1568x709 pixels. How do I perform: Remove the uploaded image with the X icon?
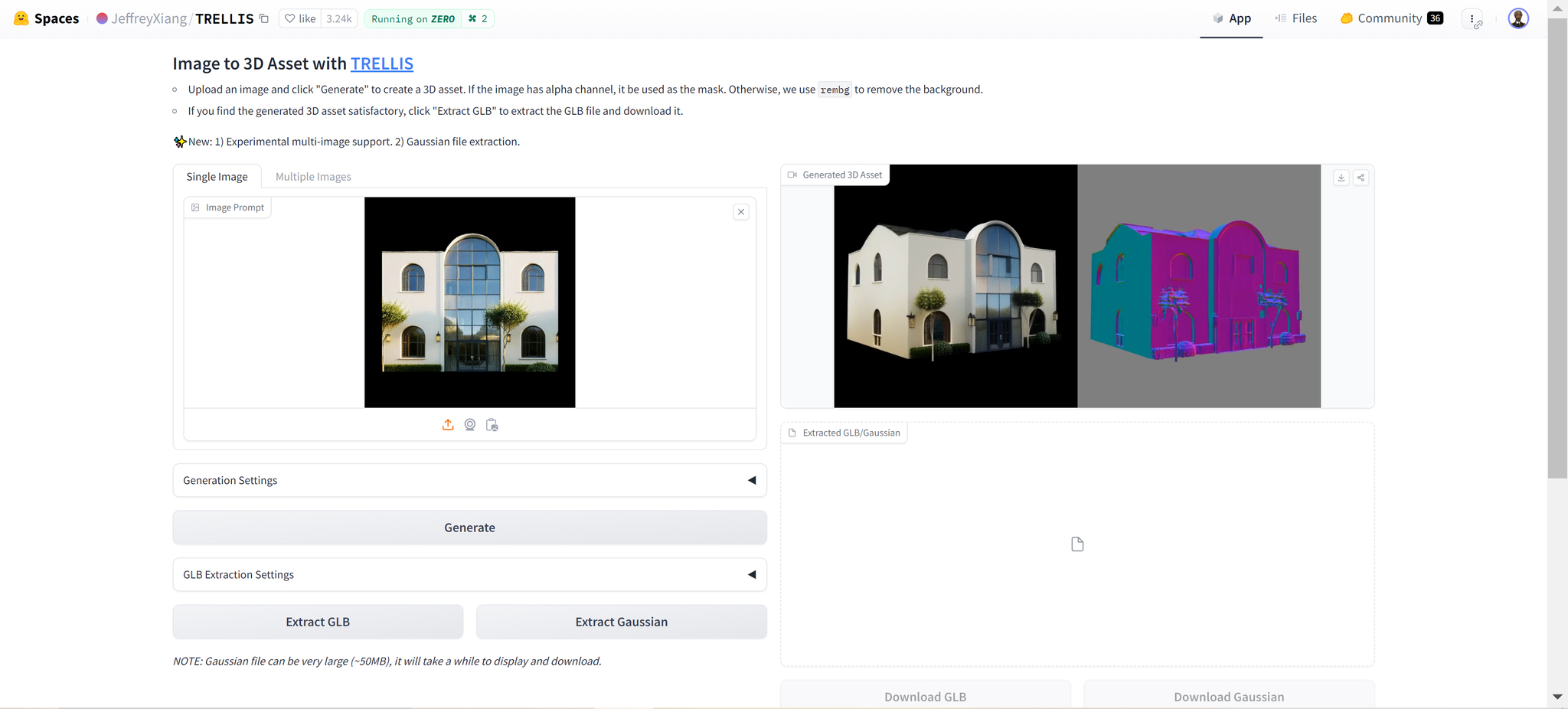point(740,212)
